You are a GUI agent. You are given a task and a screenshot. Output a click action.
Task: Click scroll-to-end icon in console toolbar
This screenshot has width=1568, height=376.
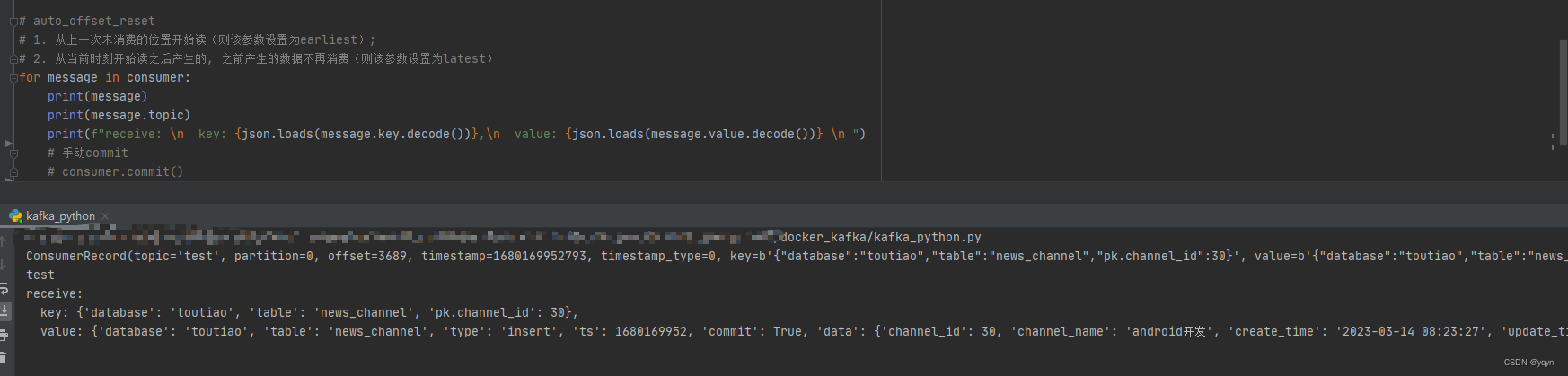[4, 310]
